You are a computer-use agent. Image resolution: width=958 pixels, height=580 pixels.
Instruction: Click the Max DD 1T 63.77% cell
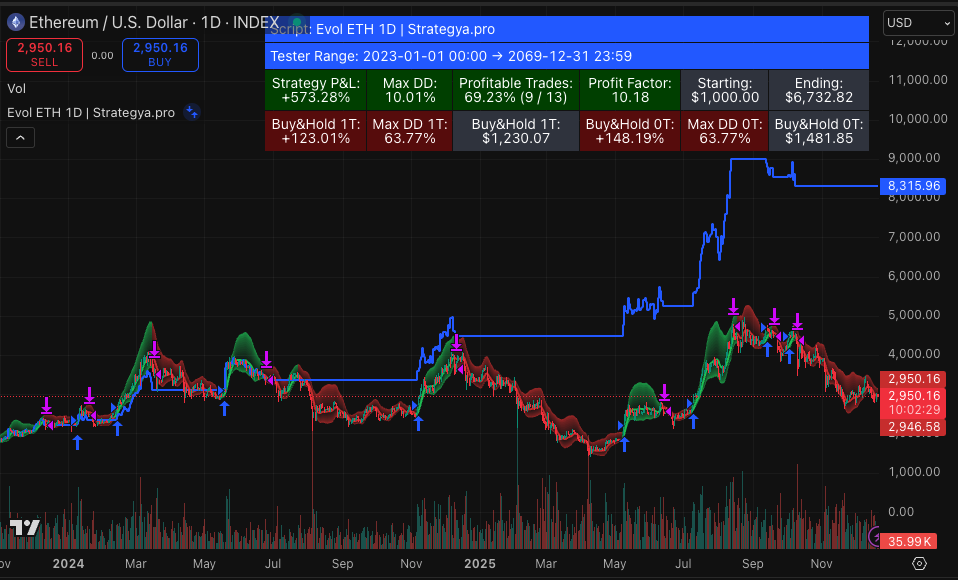[410, 131]
